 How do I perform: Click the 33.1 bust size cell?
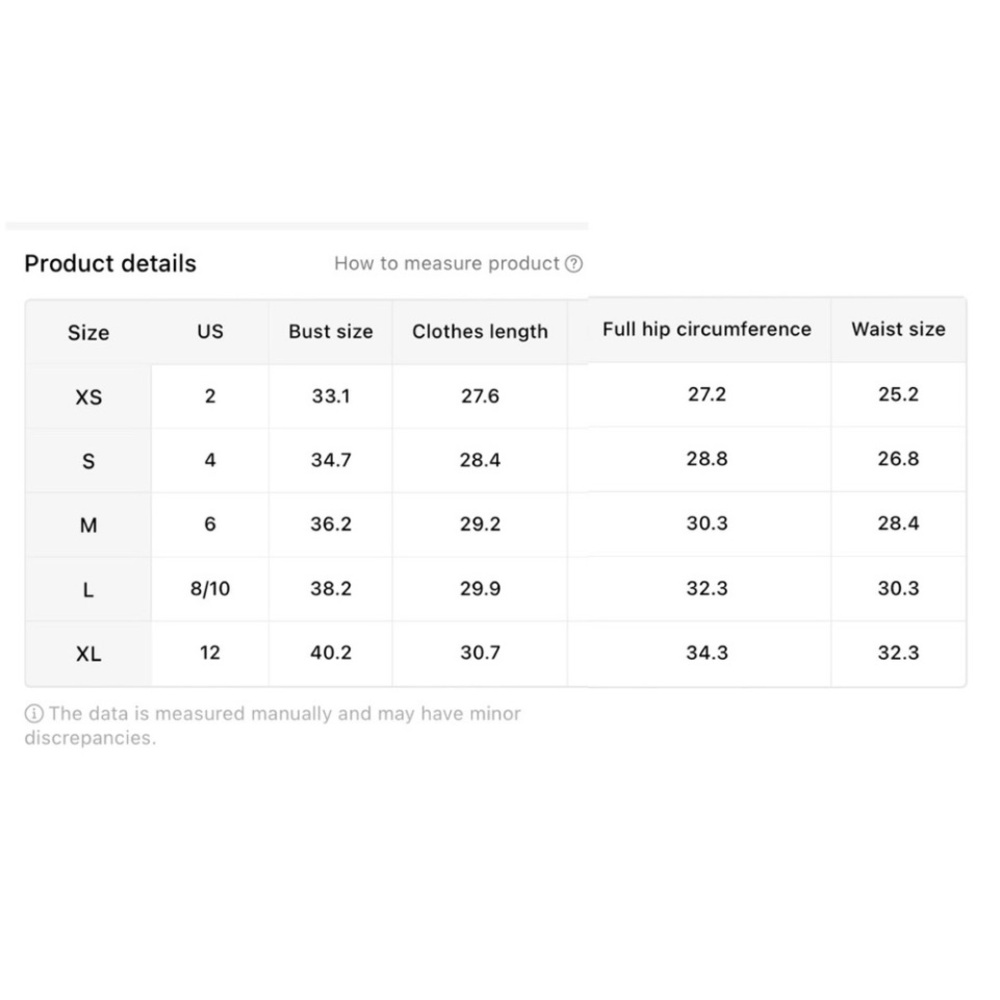330,396
